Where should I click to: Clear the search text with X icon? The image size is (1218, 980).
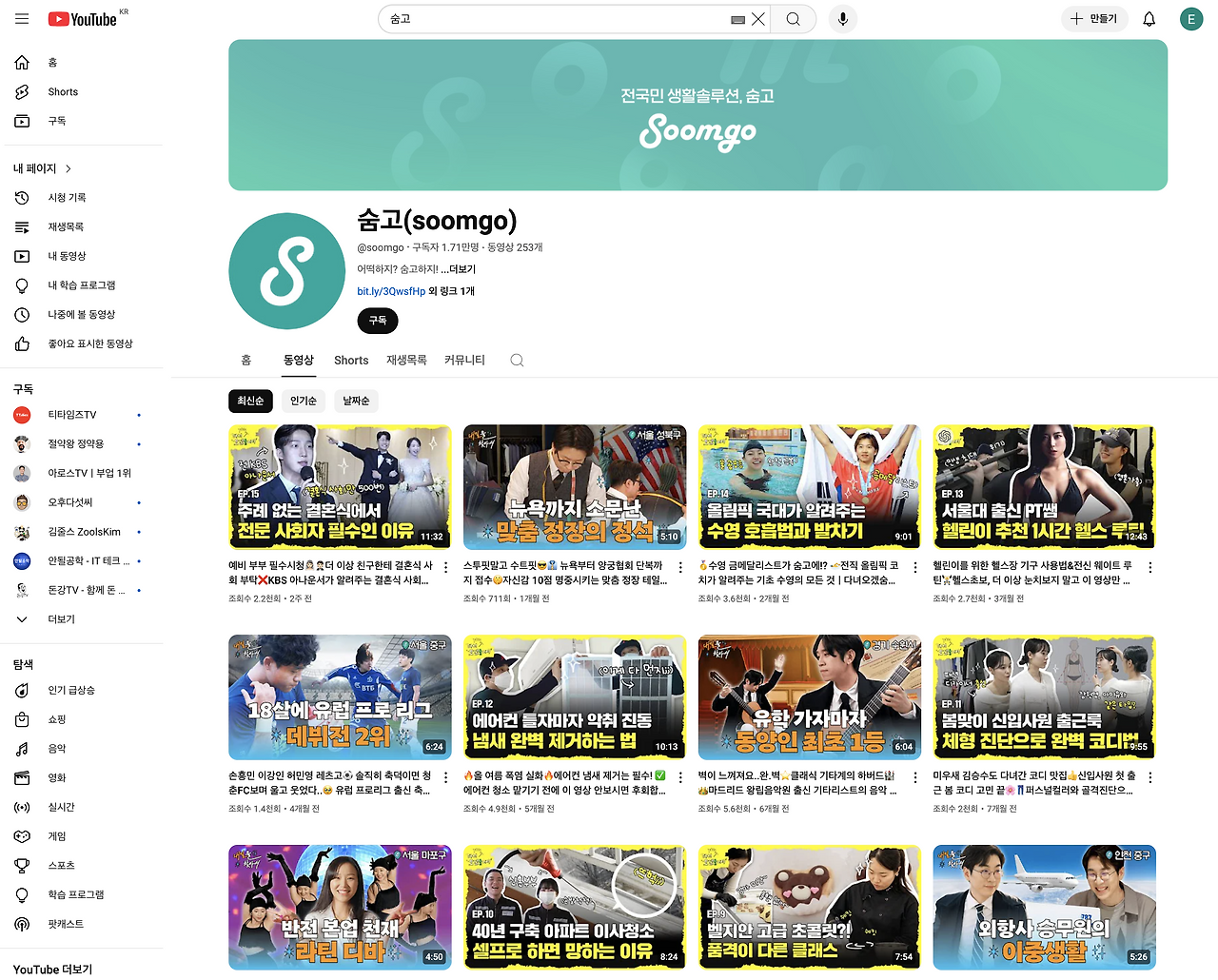[758, 19]
